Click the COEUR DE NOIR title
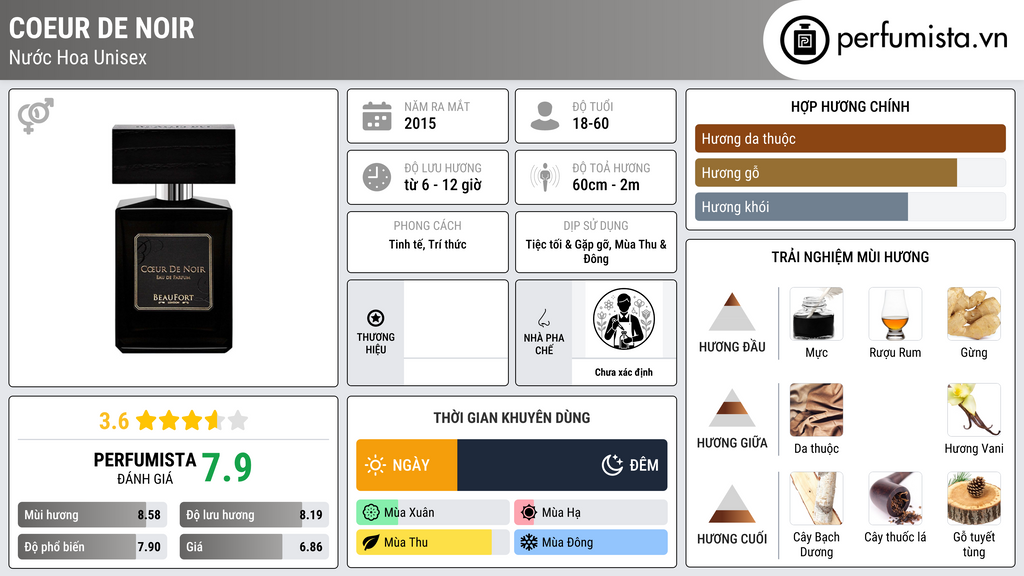Image resolution: width=1024 pixels, height=576 pixels. 102,28
